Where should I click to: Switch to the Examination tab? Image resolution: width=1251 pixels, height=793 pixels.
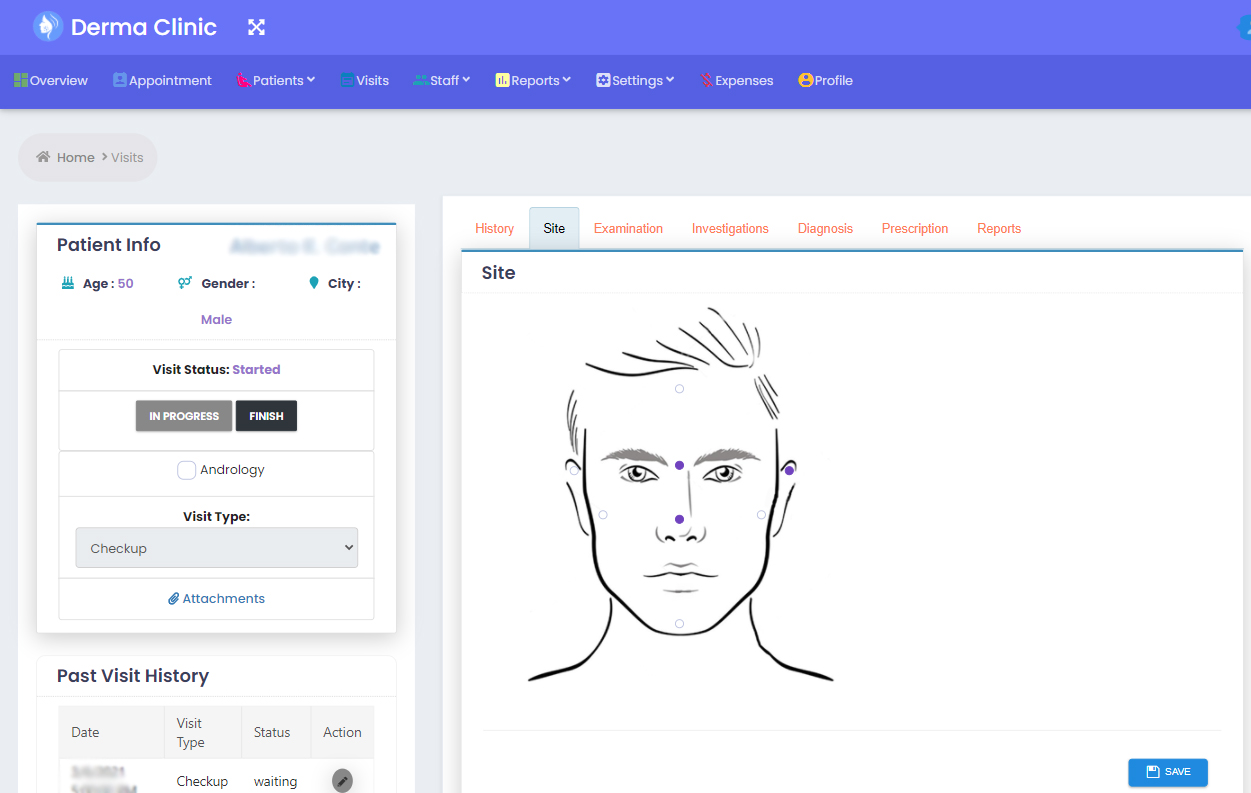[x=628, y=229]
